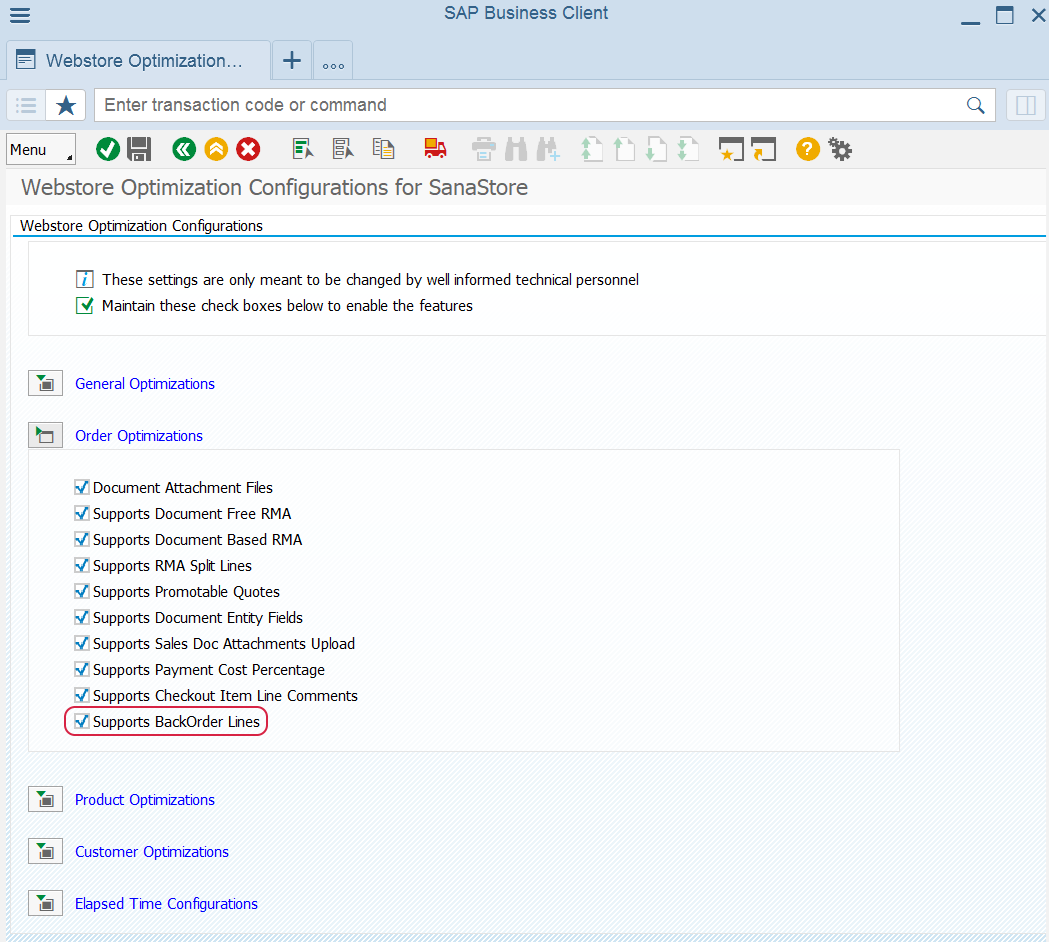Click the 'SAP Business Client' window title
This screenshot has height=942, width=1049.
point(526,13)
